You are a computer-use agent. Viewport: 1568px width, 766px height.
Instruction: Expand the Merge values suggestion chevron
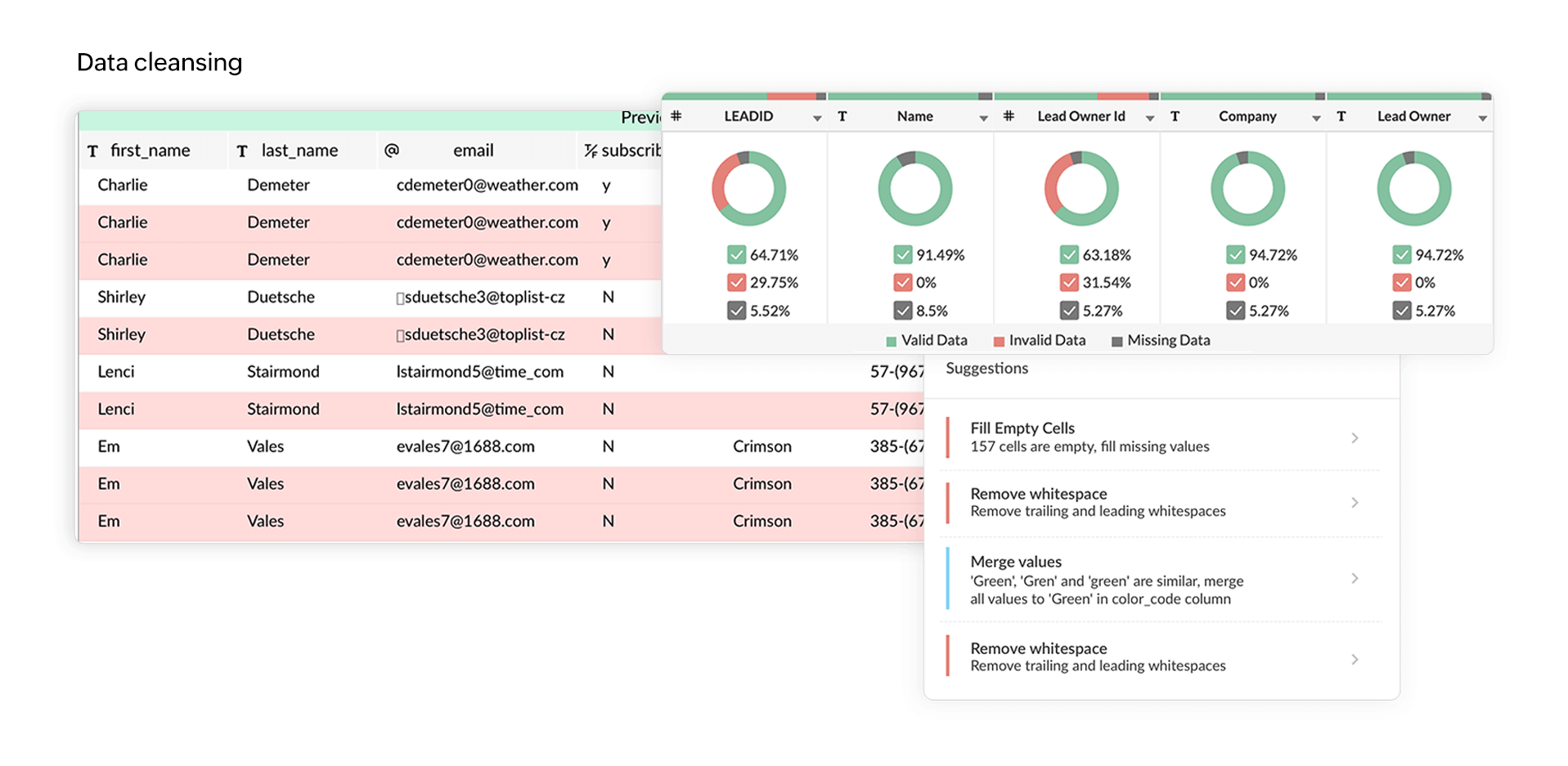pos(1355,579)
